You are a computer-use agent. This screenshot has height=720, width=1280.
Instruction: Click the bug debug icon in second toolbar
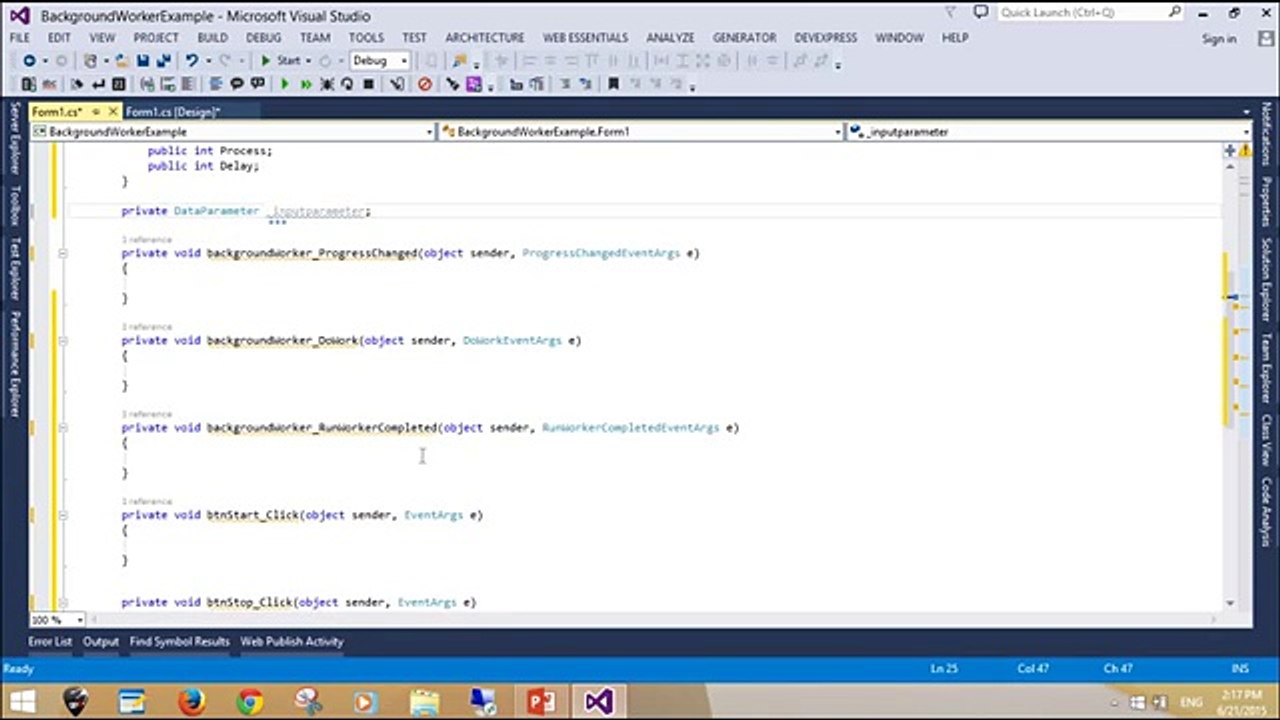[x=327, y=84]
